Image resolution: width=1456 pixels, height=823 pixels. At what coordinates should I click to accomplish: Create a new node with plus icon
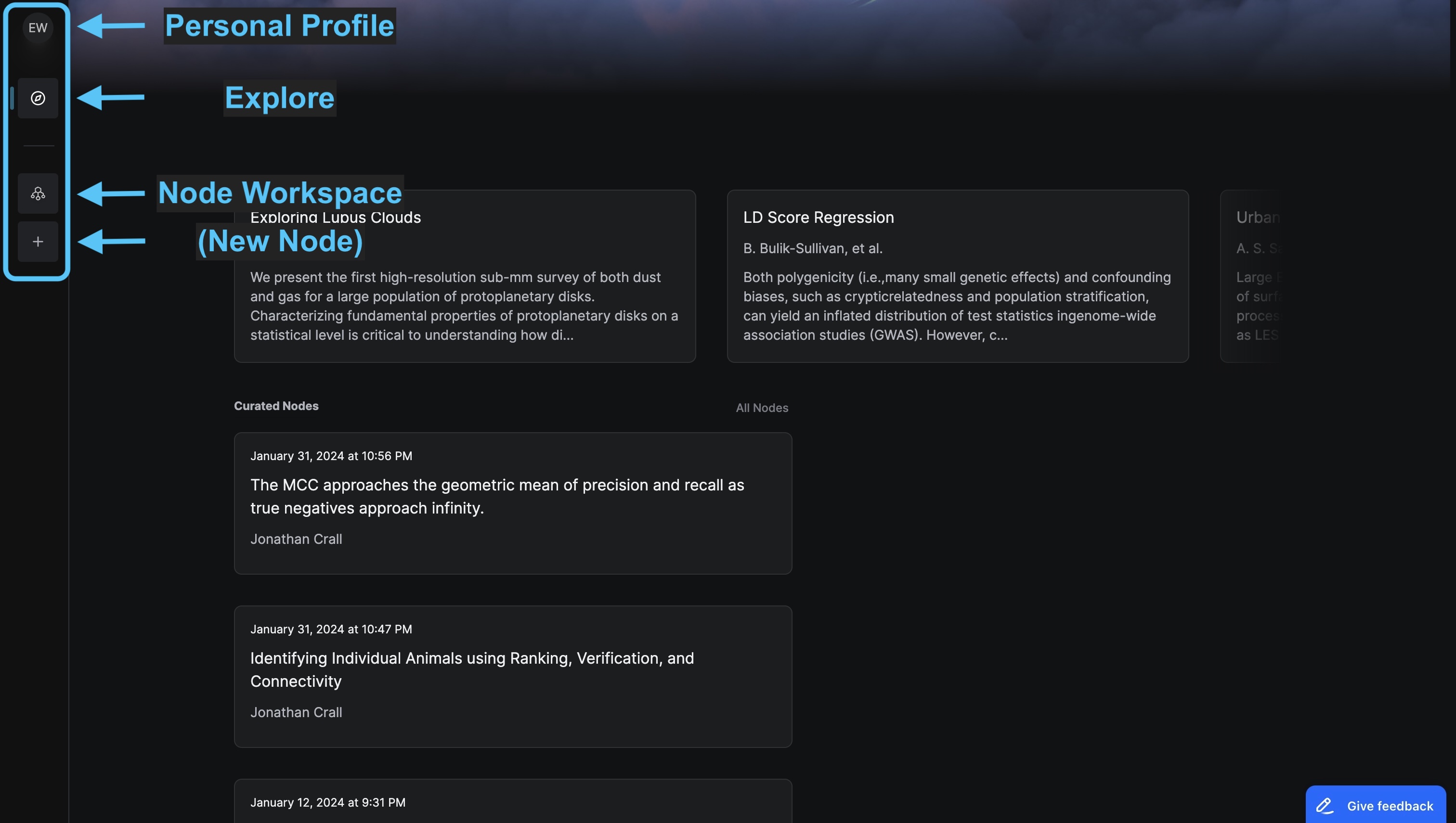38,242
